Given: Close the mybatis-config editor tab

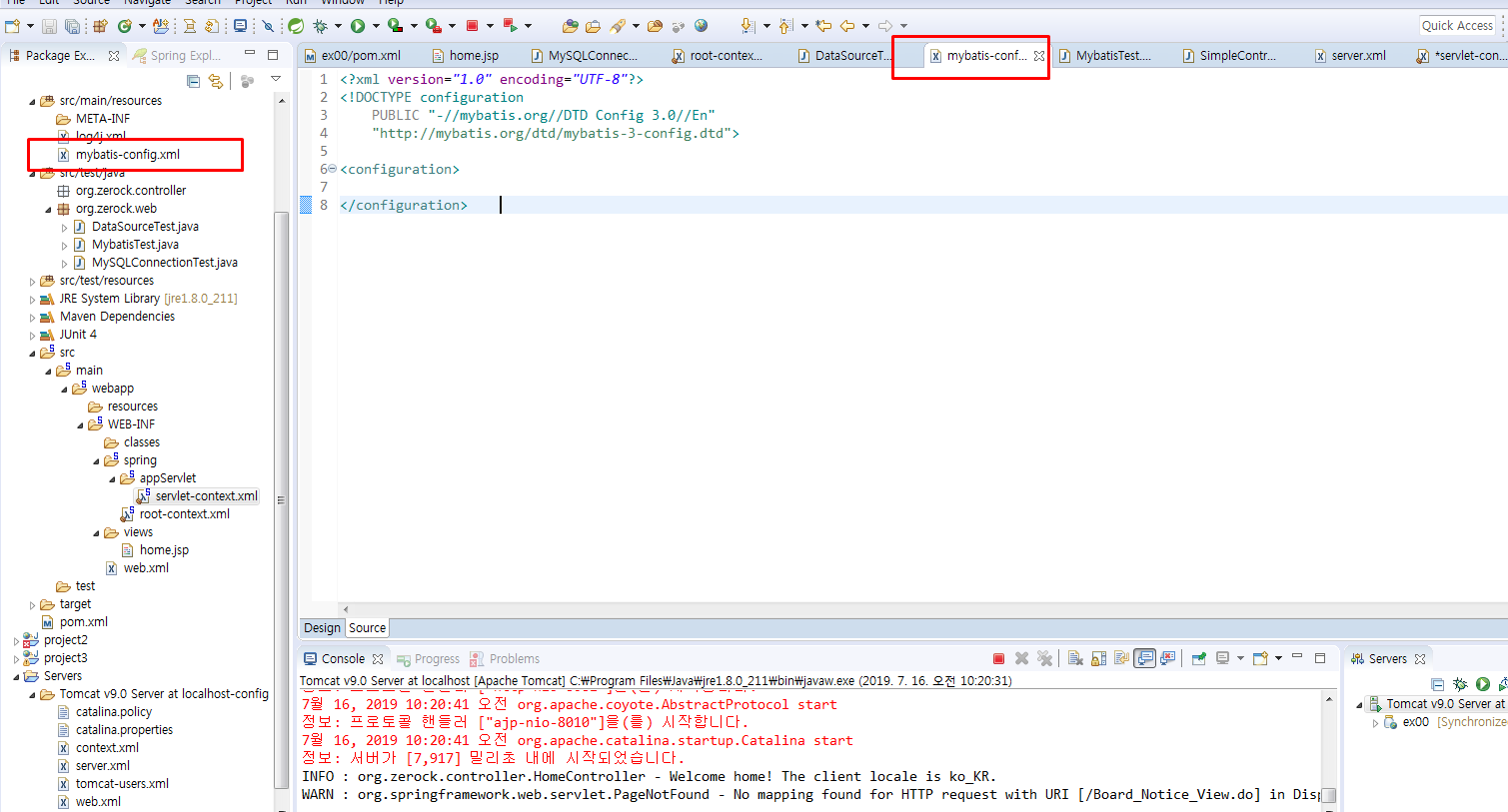Looking at the screenshot, I should click(x=1039, y=56).
